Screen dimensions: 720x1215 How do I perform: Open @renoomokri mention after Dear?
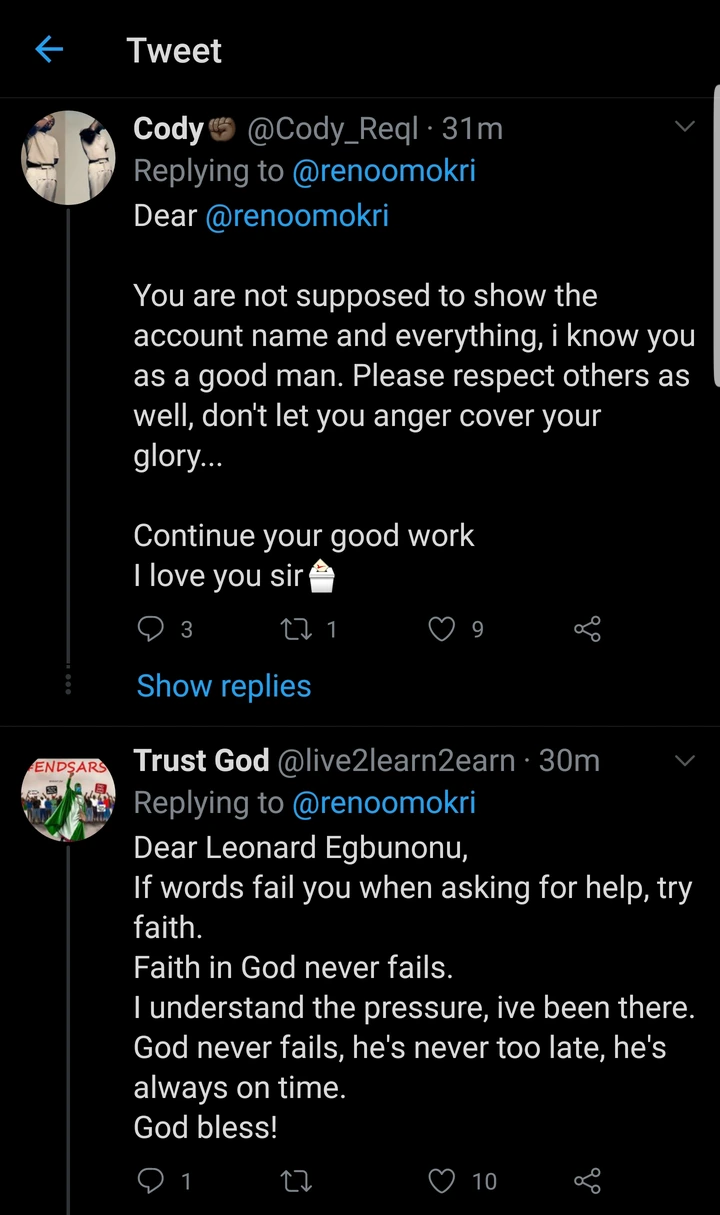coord(296,215)
